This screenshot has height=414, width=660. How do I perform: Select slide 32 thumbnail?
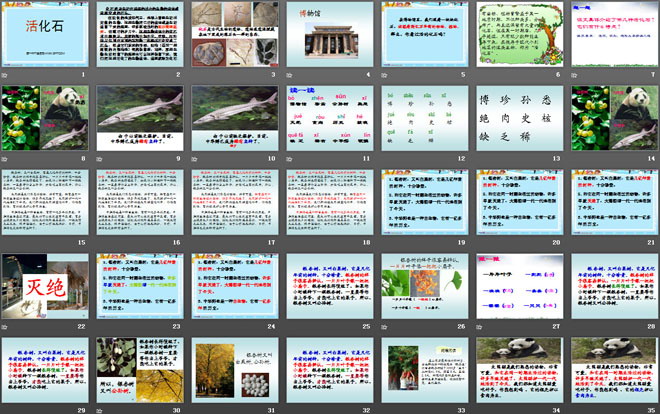click(330, 370)
